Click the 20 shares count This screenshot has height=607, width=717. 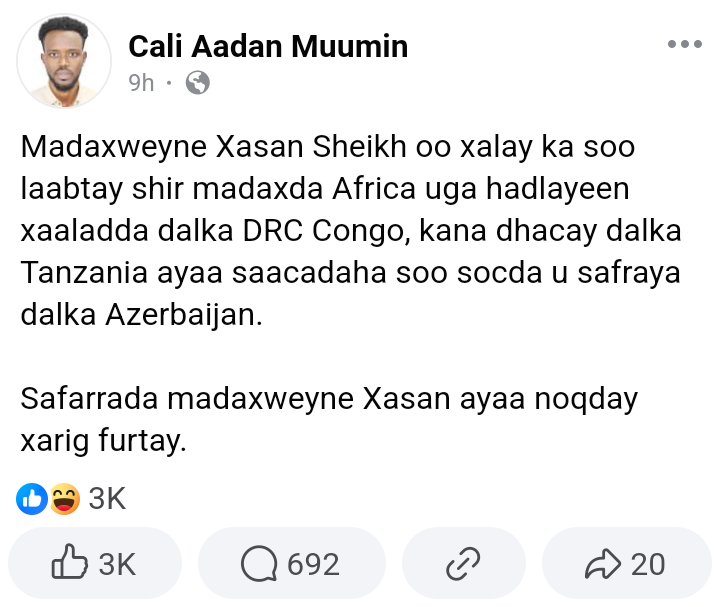click(648, 564)
